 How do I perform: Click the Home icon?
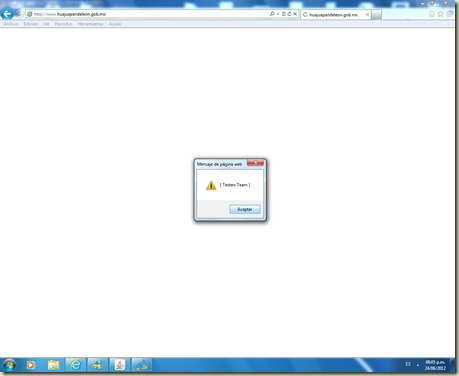pyautogui.click(x=432, y=14)
